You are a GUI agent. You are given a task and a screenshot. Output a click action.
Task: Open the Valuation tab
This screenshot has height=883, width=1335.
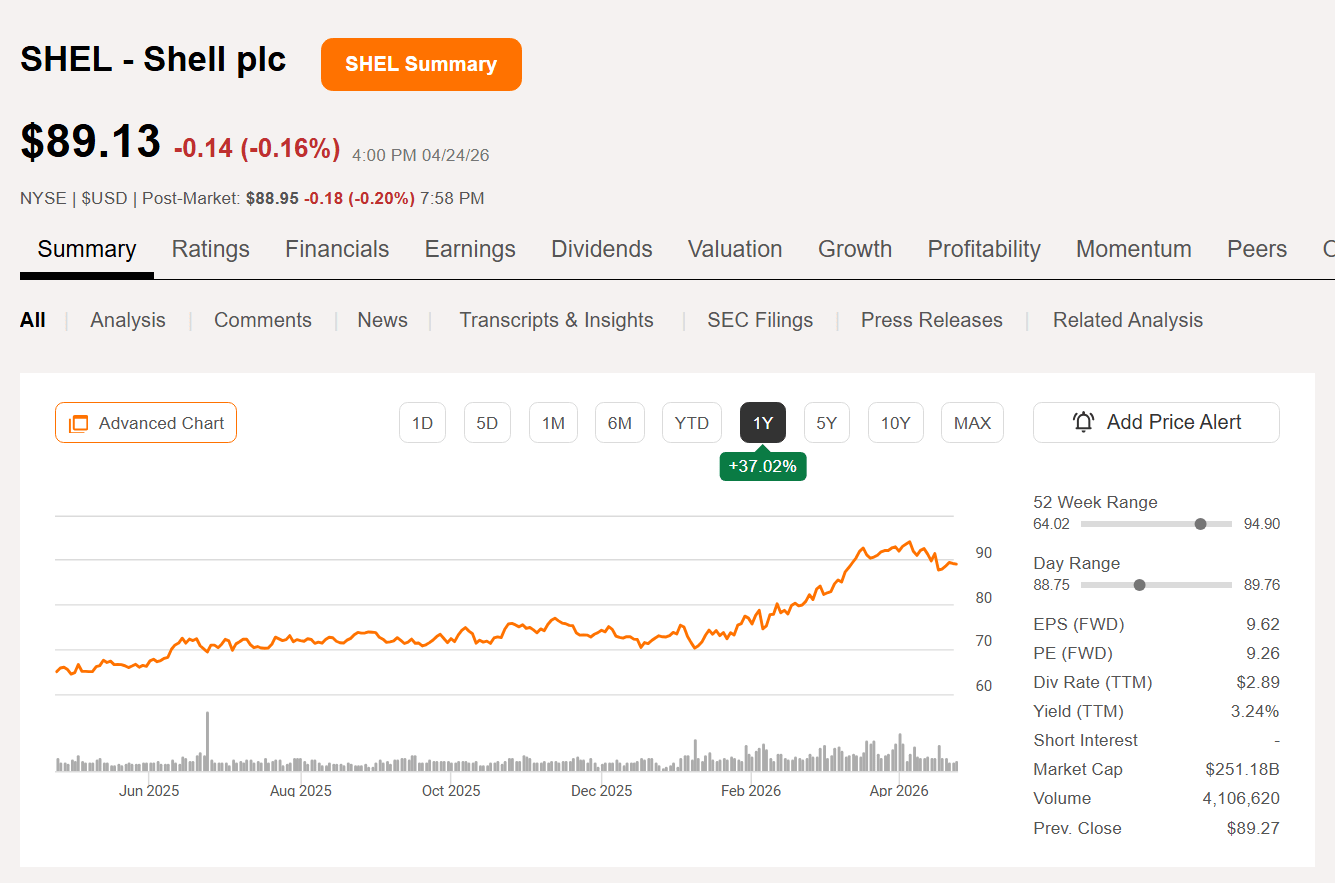tap(735, 249)
